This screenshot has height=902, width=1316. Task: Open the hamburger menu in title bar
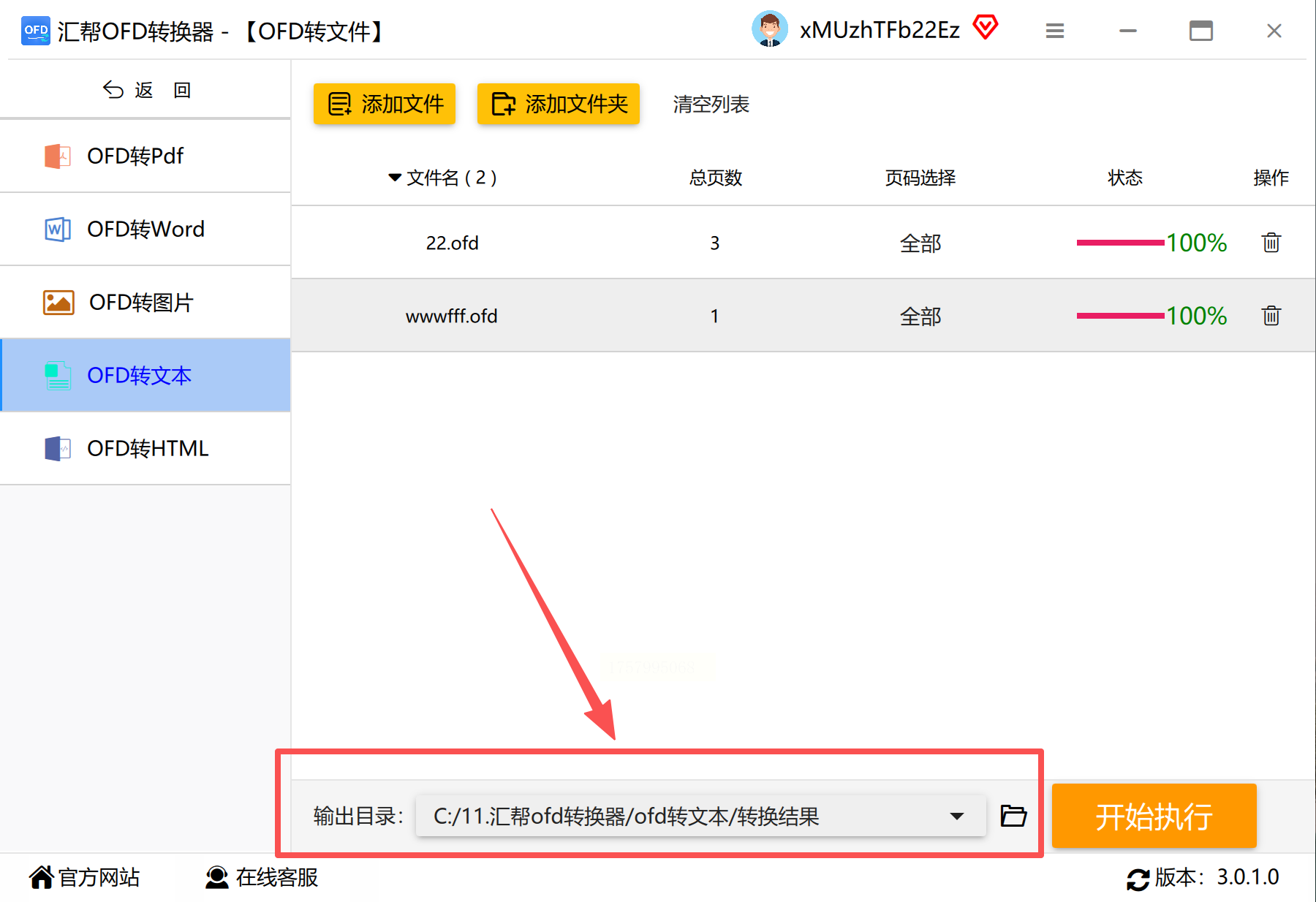click(1054, 31)
